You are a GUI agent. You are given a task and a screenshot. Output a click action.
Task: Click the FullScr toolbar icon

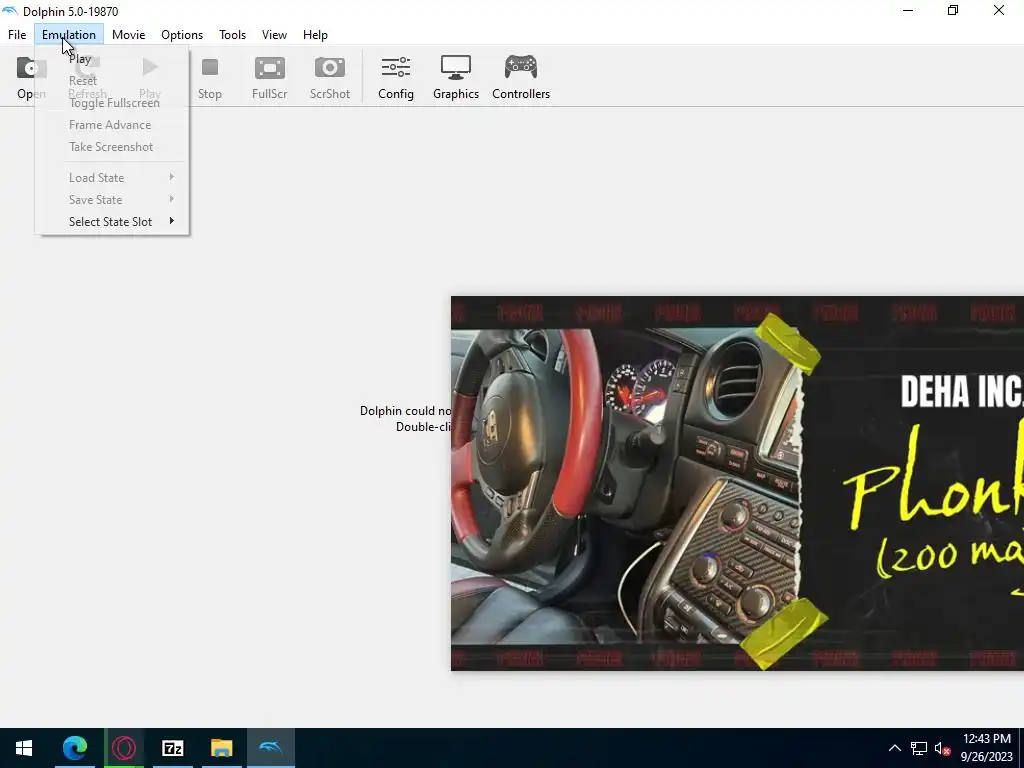(270, 77)
